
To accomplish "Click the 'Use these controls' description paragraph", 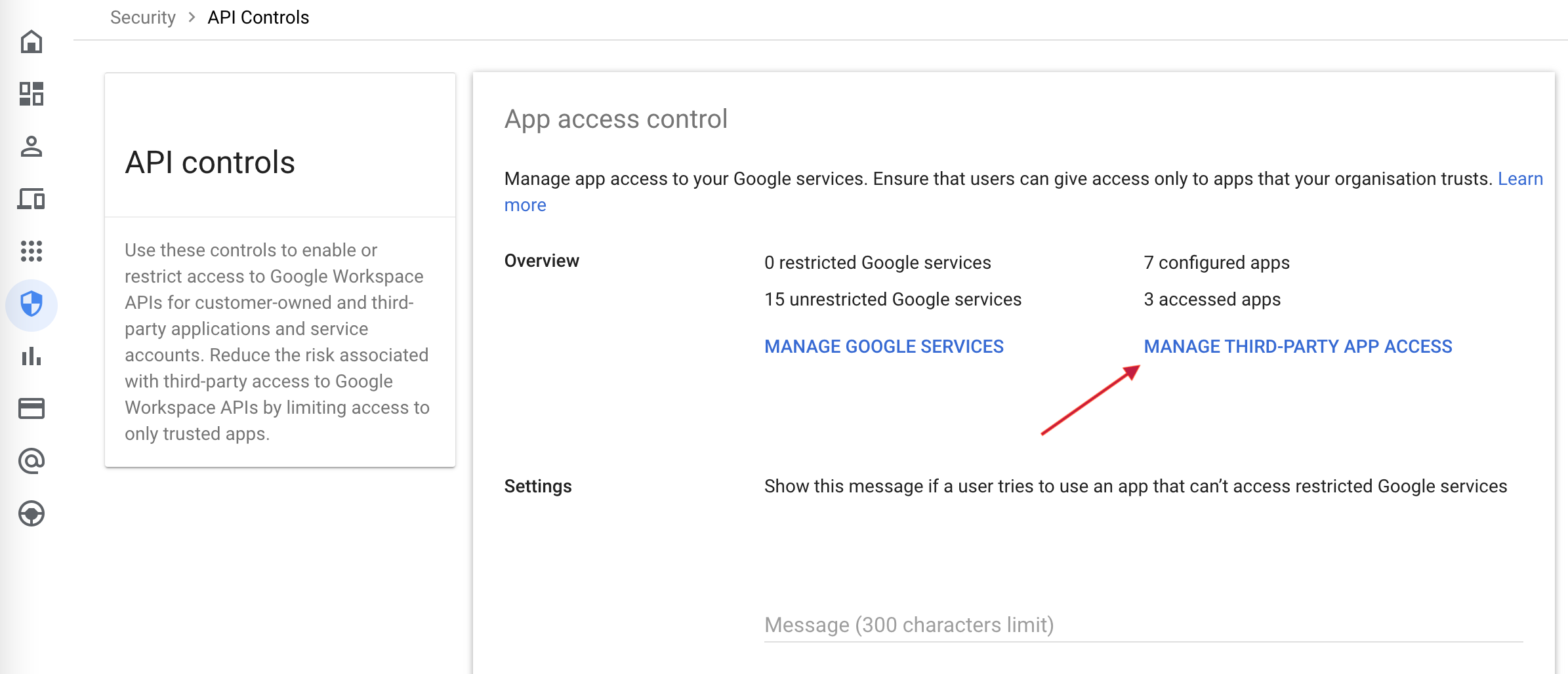I will [x=277, y=342].
